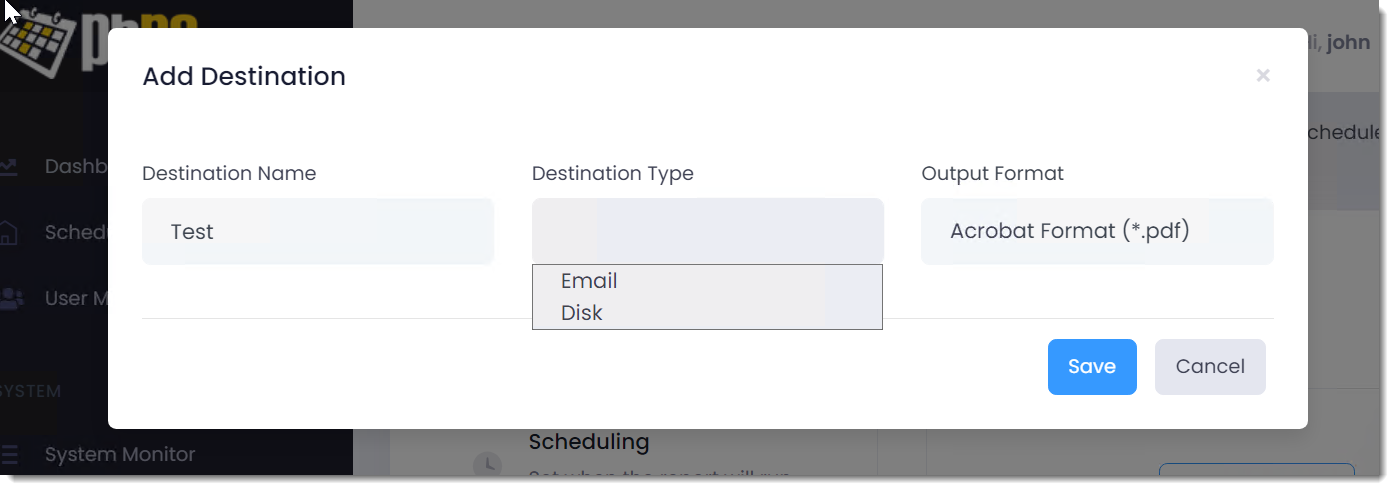Cancel adding the destination
The width and height of the screenshot is (1394, 490).
[x=1210, y=367]
